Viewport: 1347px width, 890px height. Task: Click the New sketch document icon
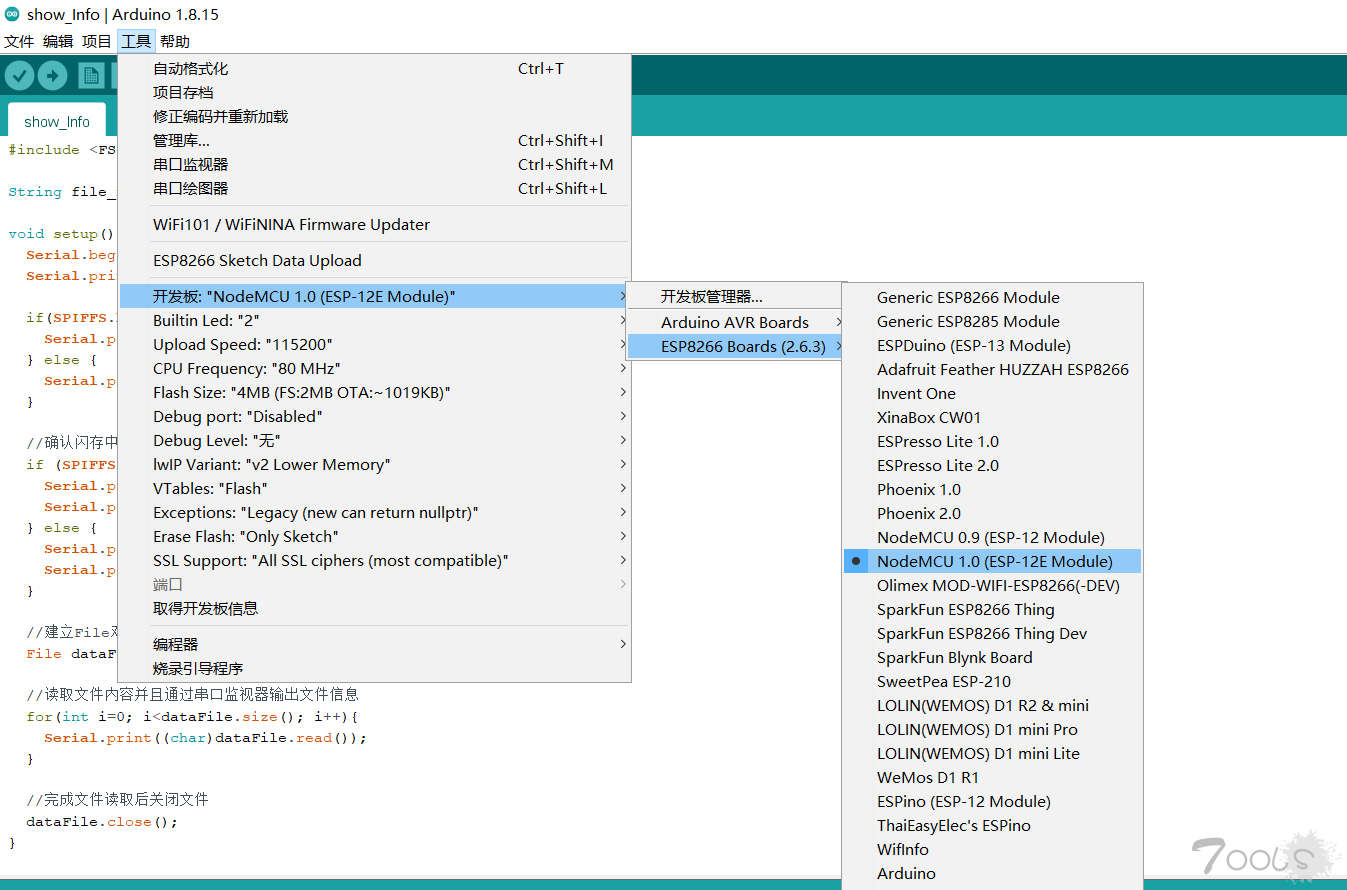click(x=91, y=76)
